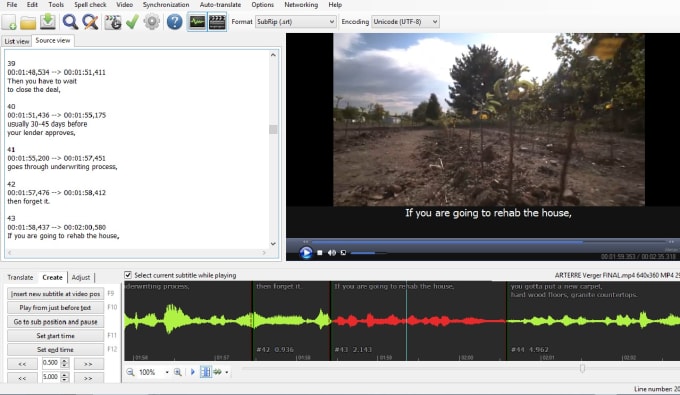Click the Find magnifier icon
The width and height of the screenshot is (680, 395).
click(x=70, y=22)
